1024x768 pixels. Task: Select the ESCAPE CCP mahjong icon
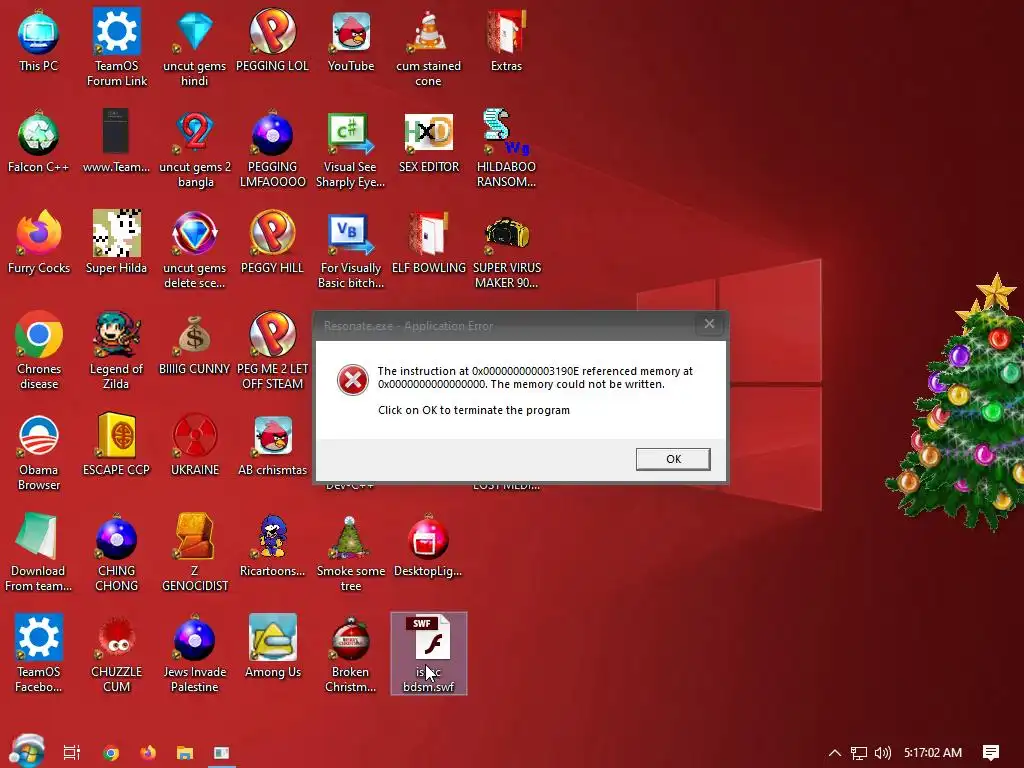tap(116, 445)
